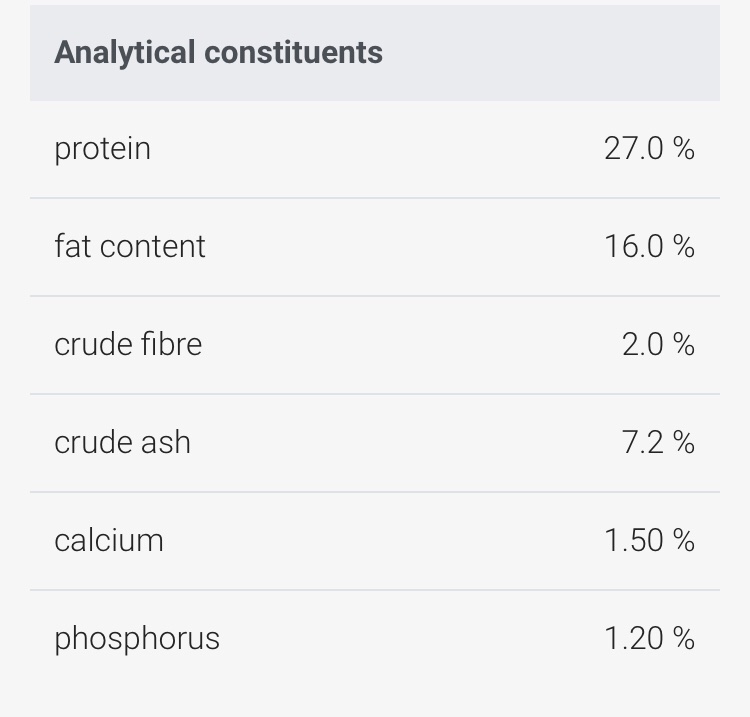Click the empty right side of the header bar
750x717 pixels.
pos(550,53)
